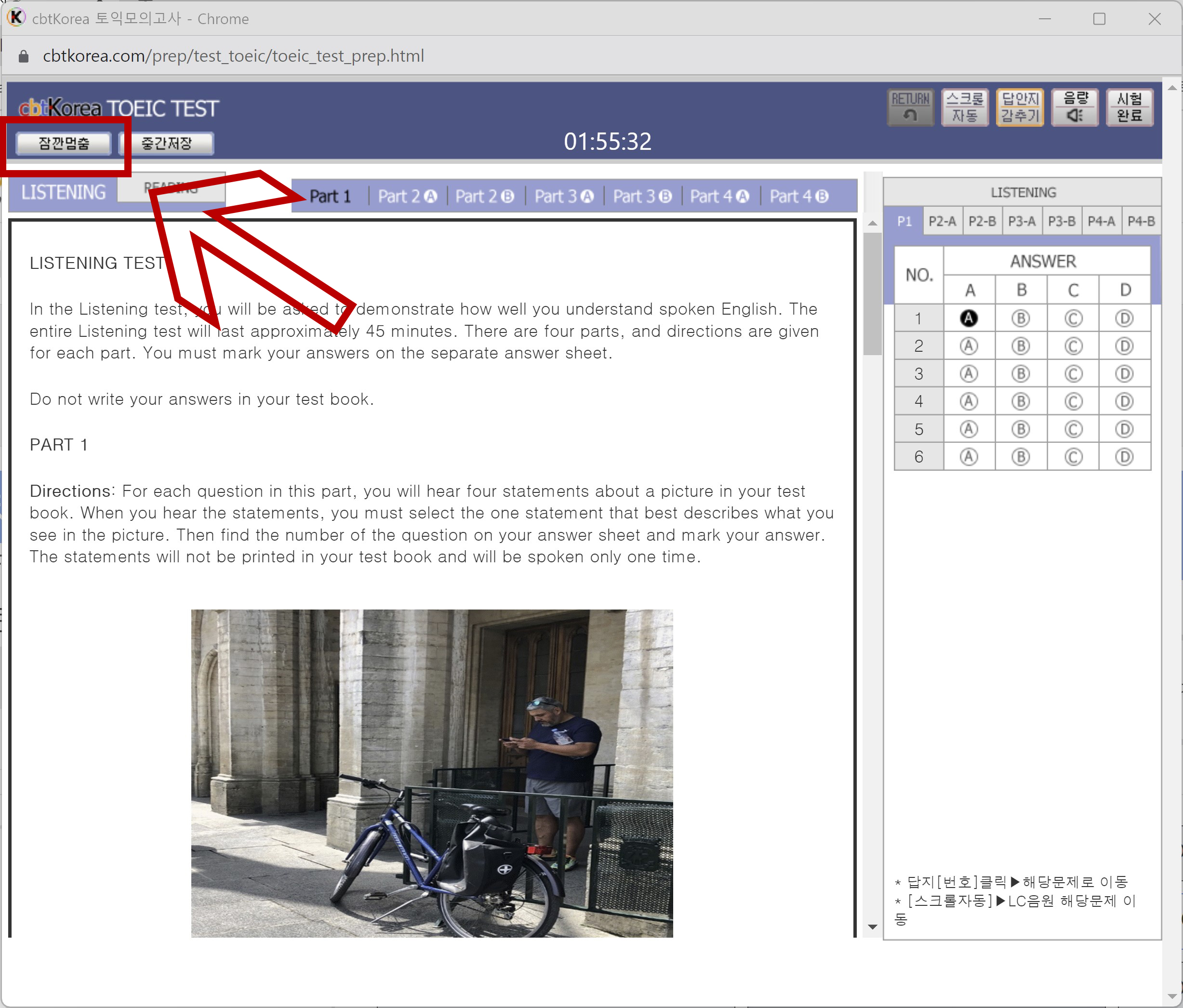Screen dimensions: 1183x1008
Task: Switch to the READING section tab
Action: (x=171, y=187)
